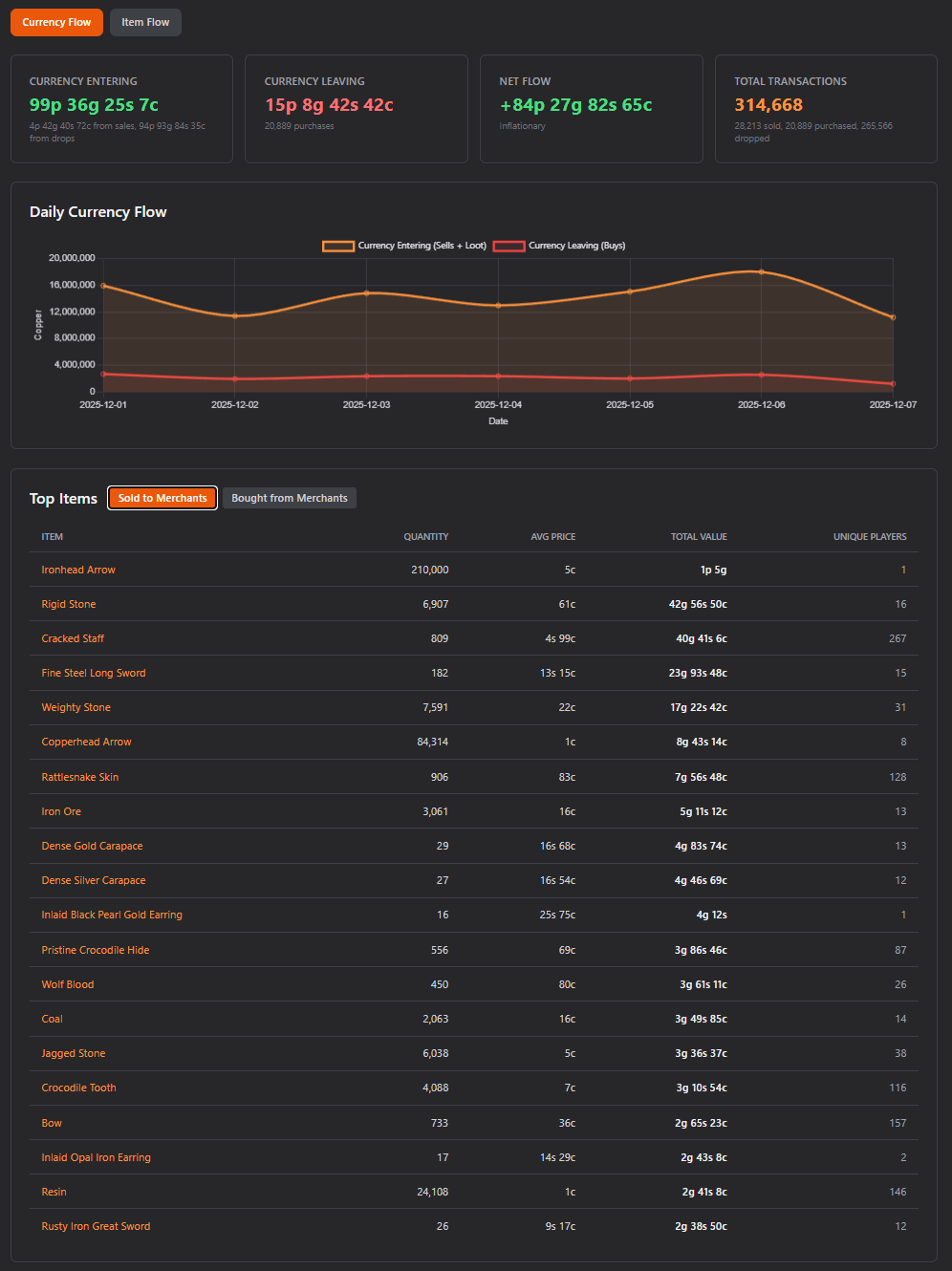Open the Cracked Staff item link
952x1271 pixels.
click(x=73, y=638)
